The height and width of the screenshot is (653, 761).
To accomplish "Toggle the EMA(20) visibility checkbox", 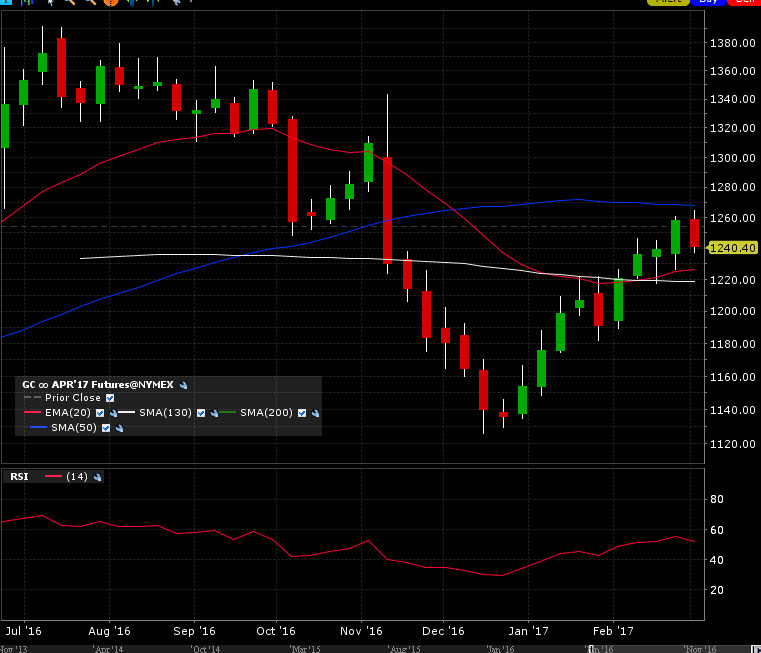I will [100, 413].
